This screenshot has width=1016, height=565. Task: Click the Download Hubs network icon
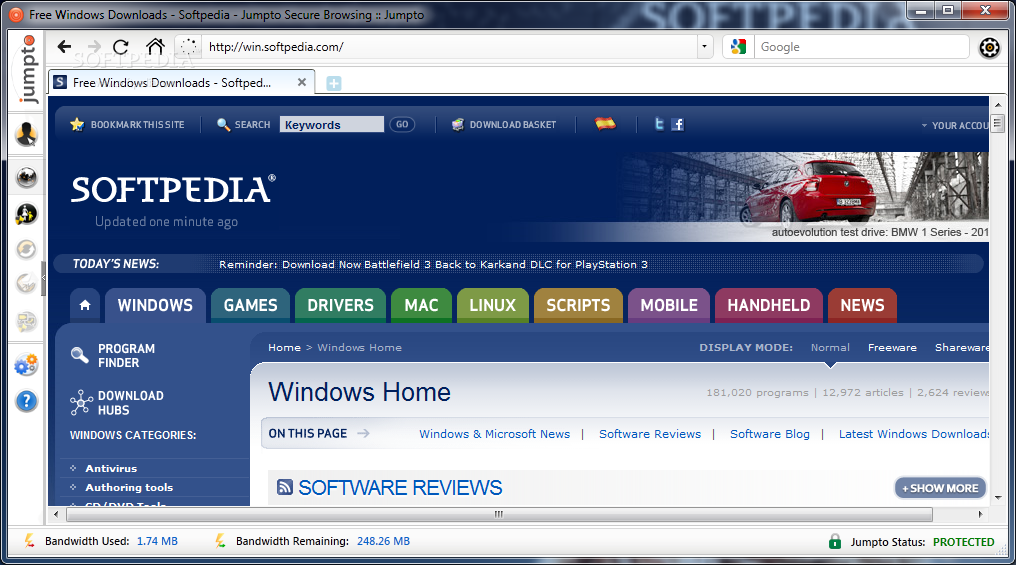coord(81,402)
